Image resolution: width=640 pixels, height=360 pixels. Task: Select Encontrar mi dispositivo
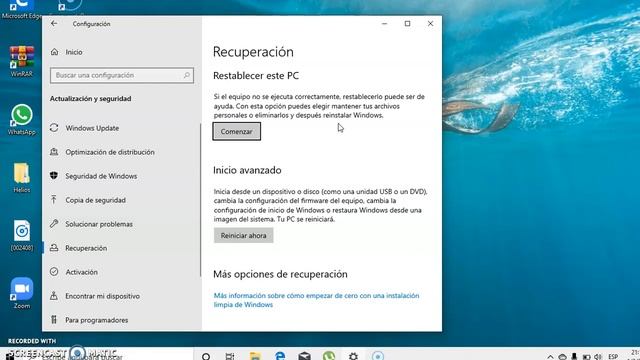(102, 296)
